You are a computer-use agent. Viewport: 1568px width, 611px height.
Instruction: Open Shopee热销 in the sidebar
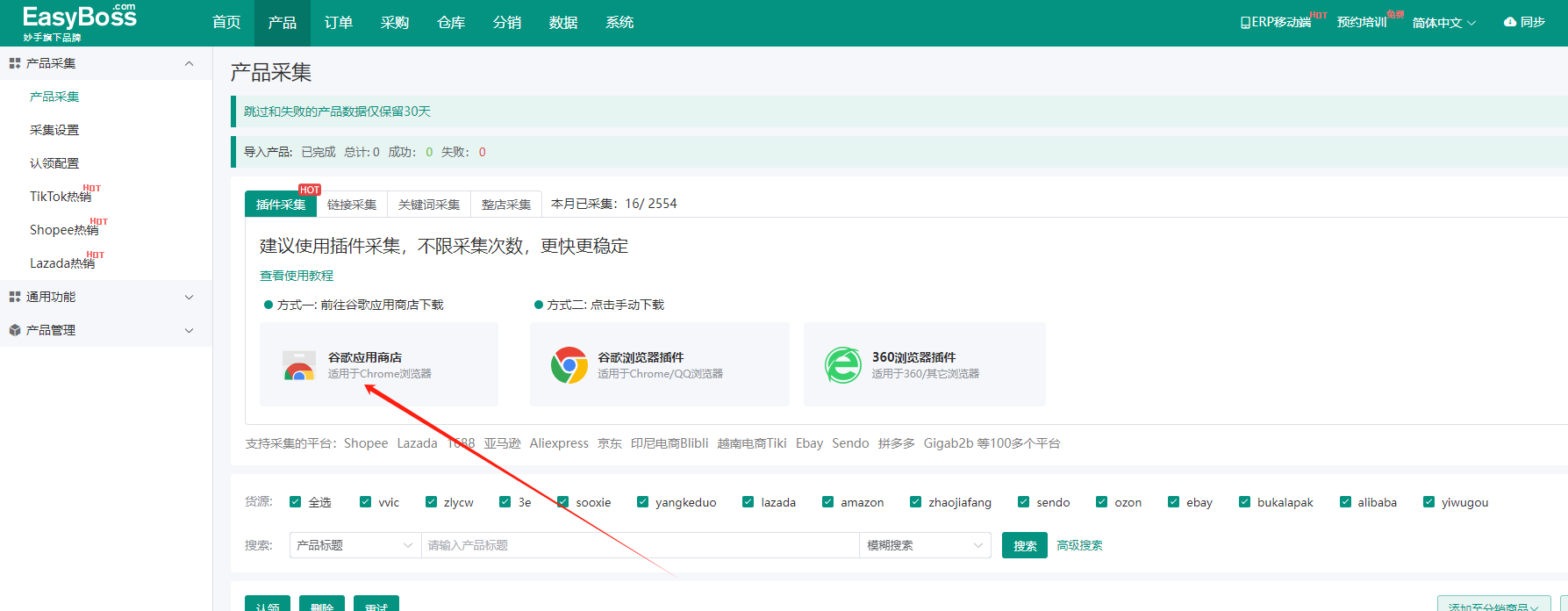pos(64,230)
